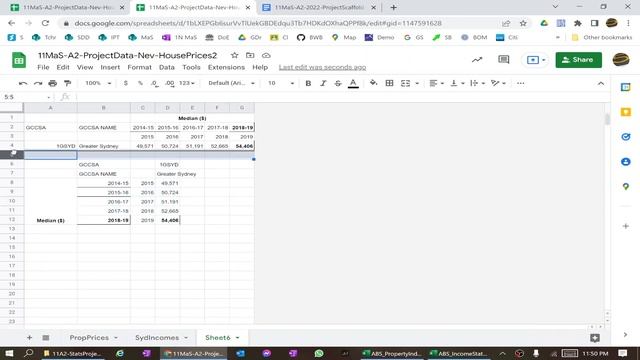Click the Windows Start button
Viewport: 640px width, 360px height.
pos(9,353)
